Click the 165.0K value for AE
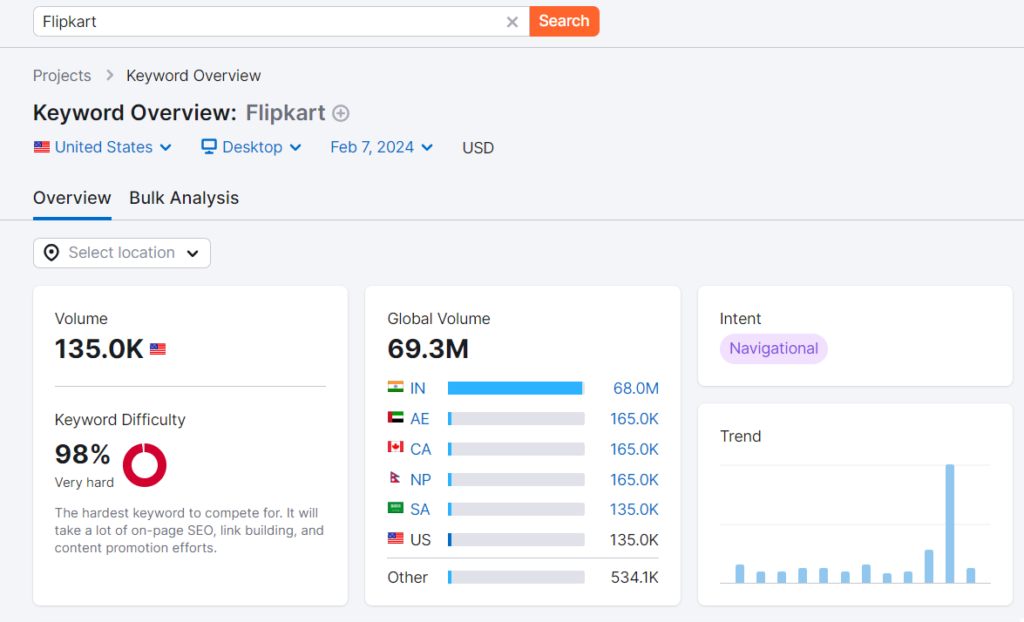Image resolution: width=1024 pixels, height=622 pixels. (634, 419)
